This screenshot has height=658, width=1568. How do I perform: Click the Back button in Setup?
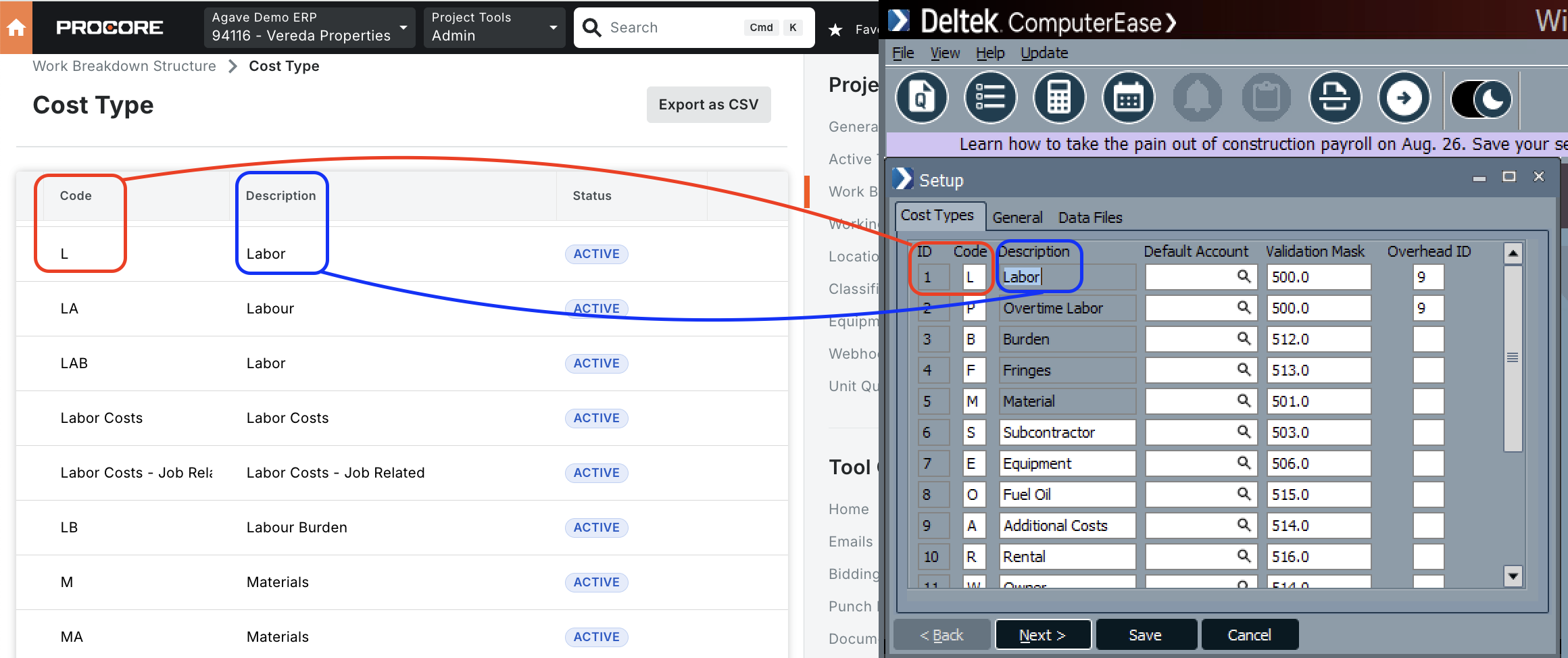pyautogui.click(x=941, y=635)
